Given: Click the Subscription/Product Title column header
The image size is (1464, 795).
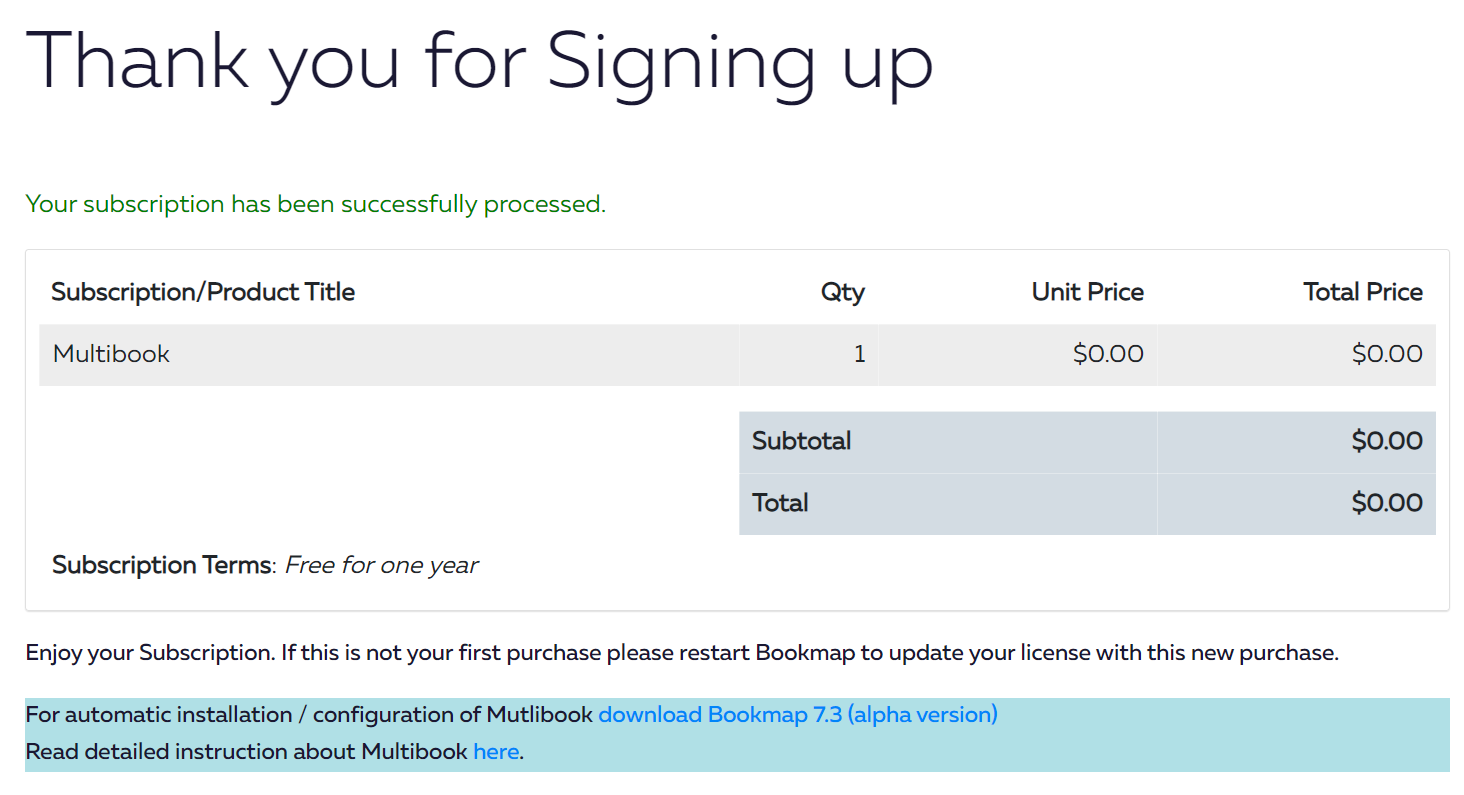Looking at the screenshot, I should click(203, 292).
